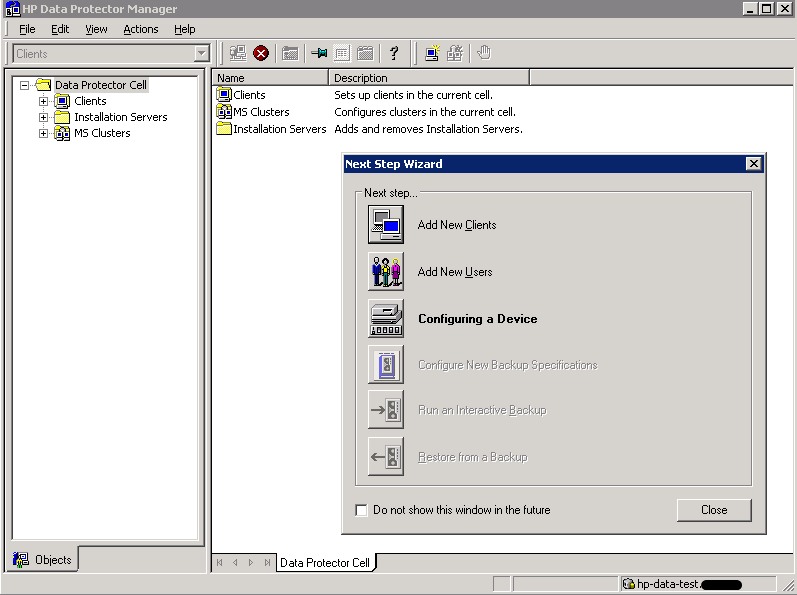Click the pin toolbar icon
Image resolution: width=797 pixels, height=595 pixels.
(x=319, y=53)
